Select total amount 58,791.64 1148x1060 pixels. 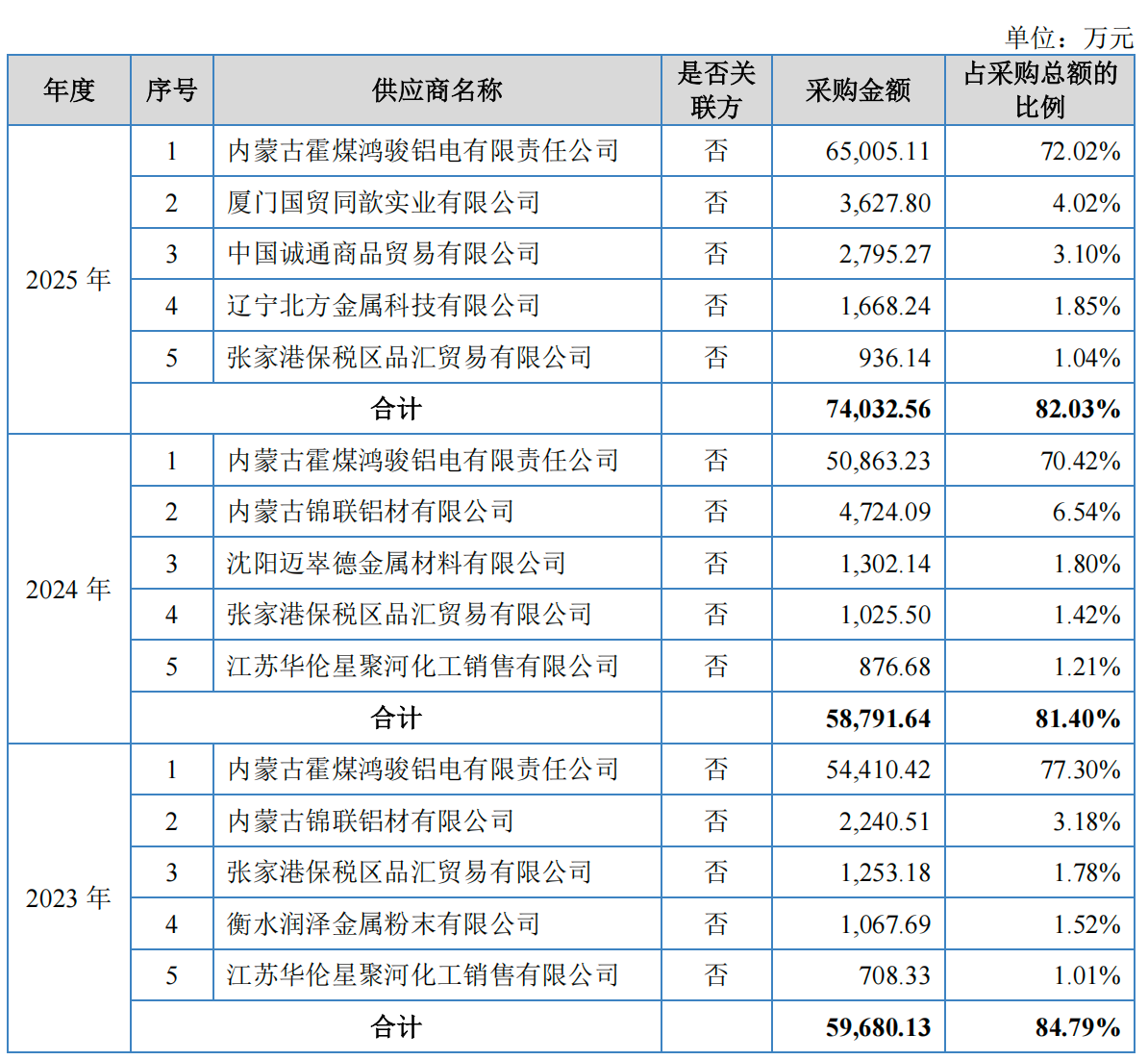(878, 719)
